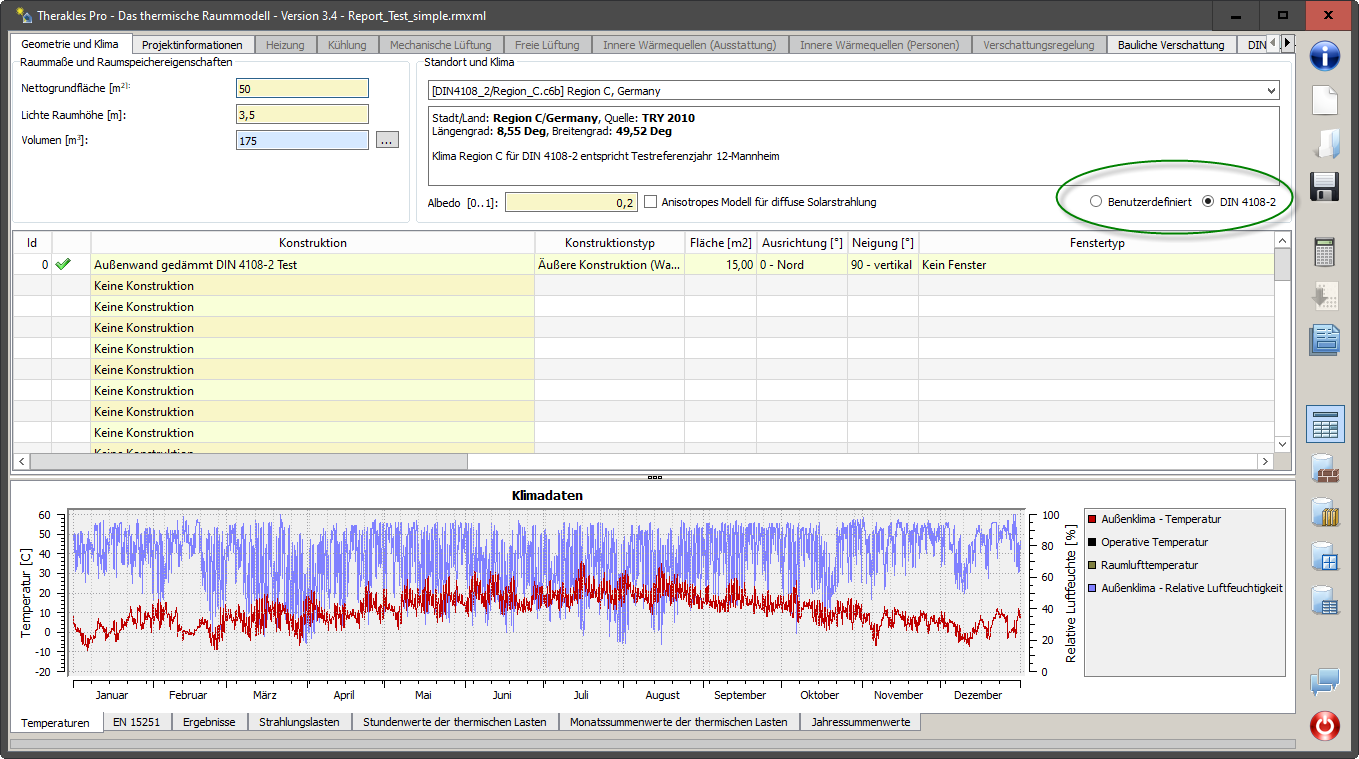
Task: Open a project file via the folder icon
Action: tap(1325, 143)
